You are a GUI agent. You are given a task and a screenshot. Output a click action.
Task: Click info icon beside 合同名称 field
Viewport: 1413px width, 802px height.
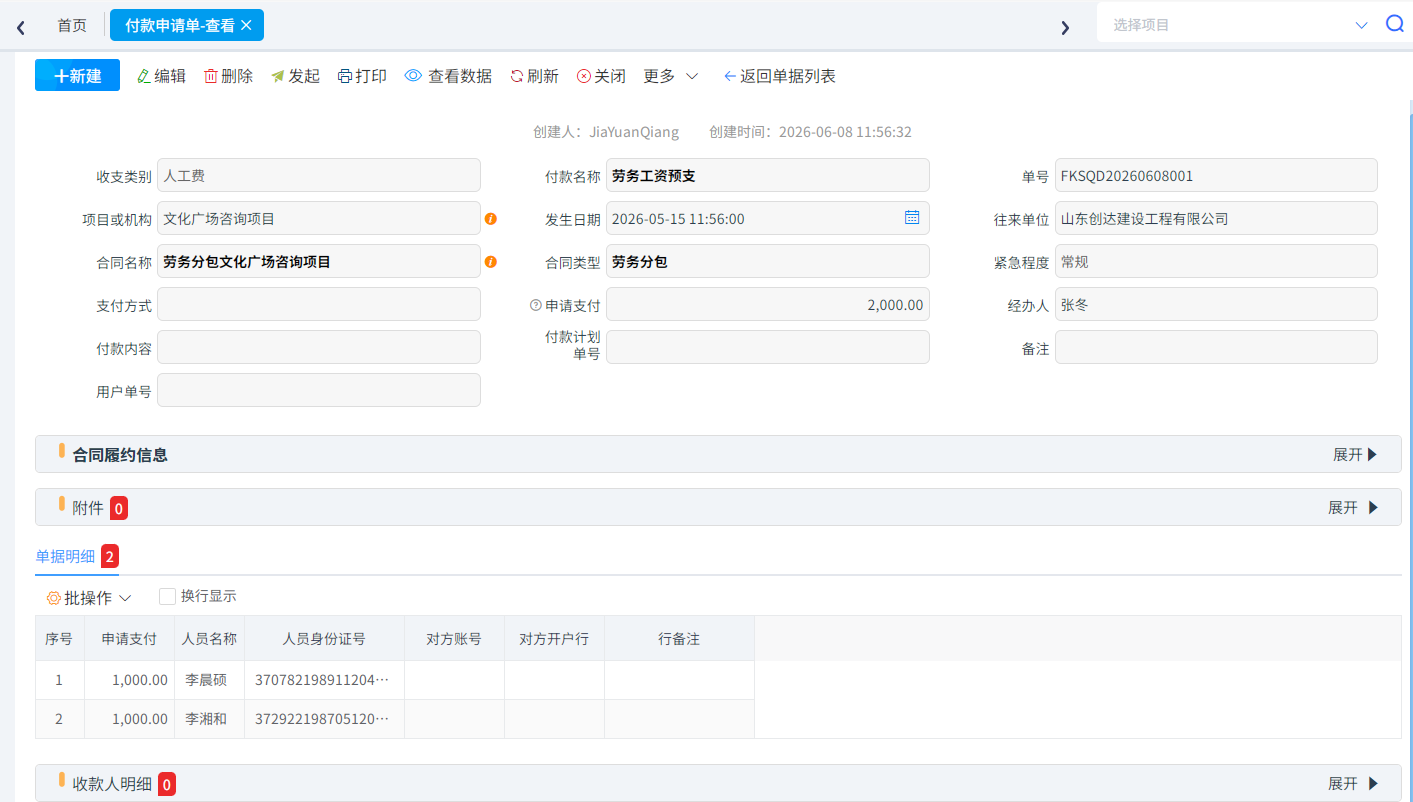491,262
